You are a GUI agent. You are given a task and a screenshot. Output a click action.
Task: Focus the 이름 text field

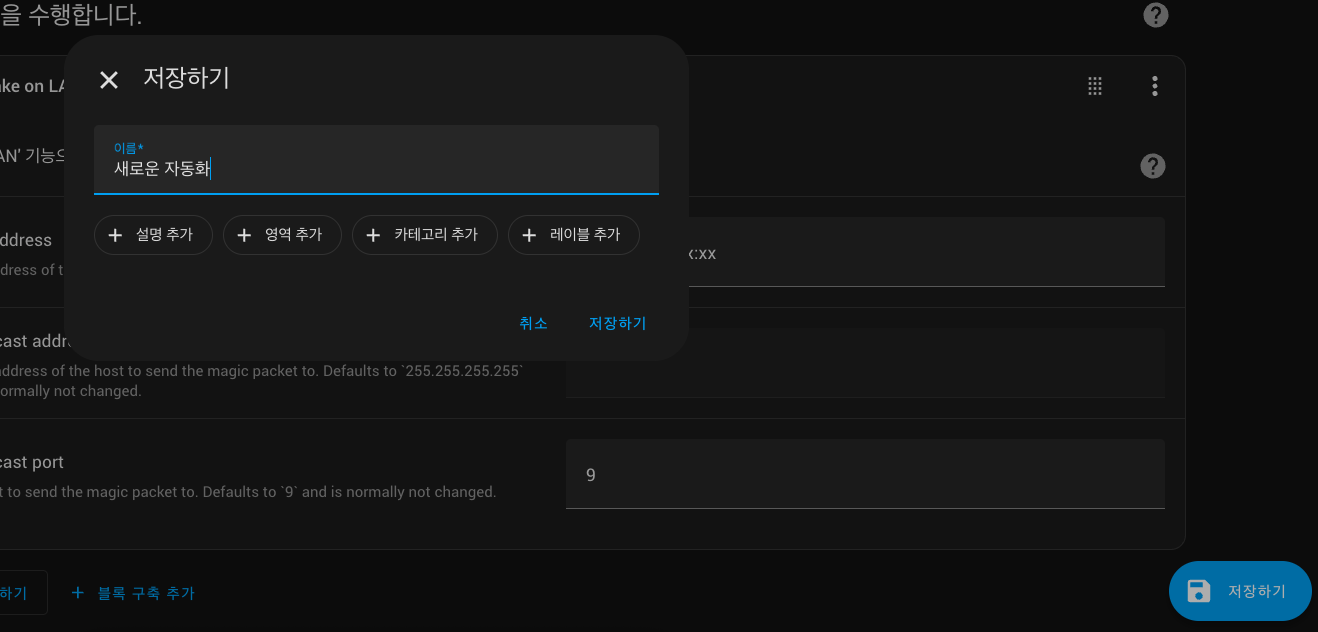coord(376,167)
